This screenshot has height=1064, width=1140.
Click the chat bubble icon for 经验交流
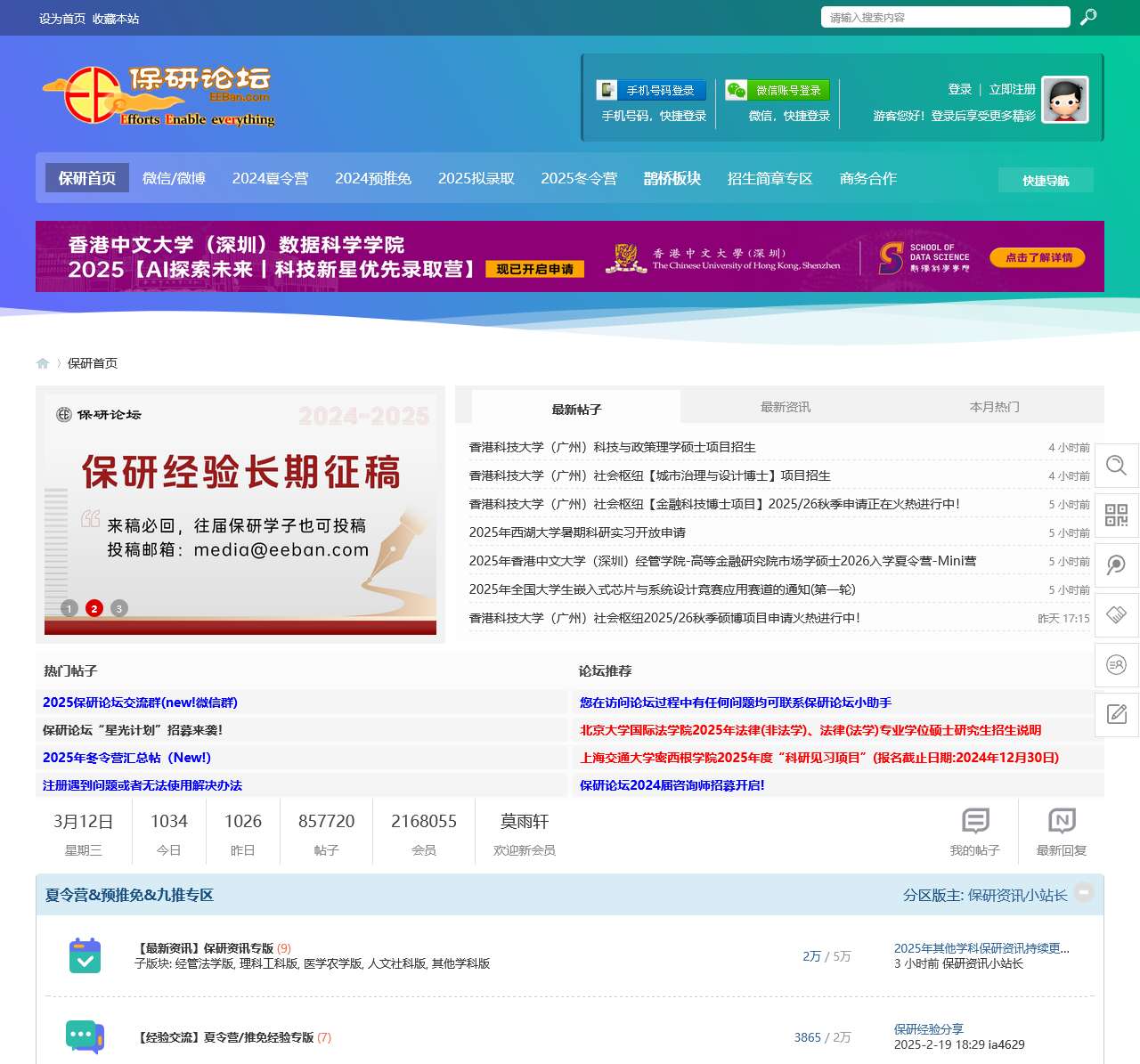(x=85, y=1037)
